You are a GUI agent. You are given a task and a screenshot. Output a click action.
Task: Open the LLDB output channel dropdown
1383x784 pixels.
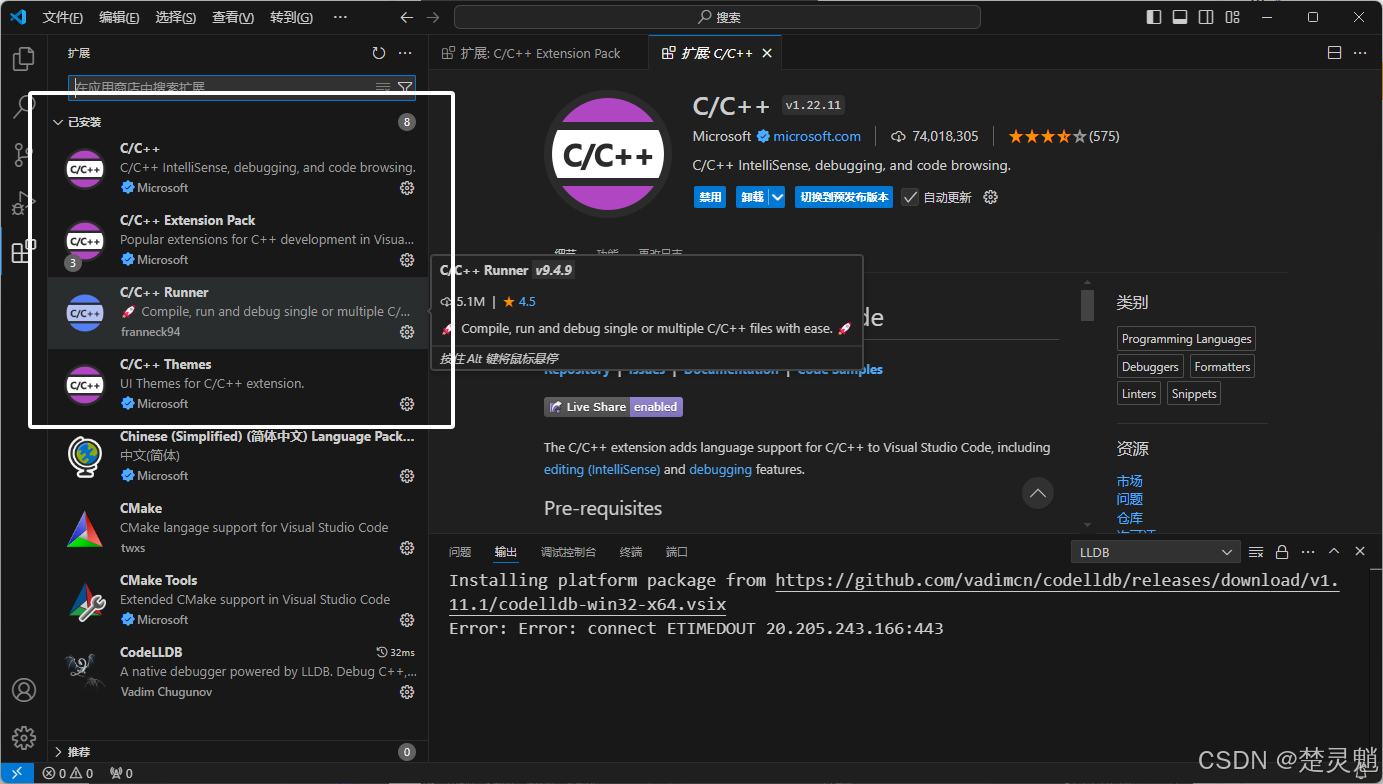click(1155, 552)
